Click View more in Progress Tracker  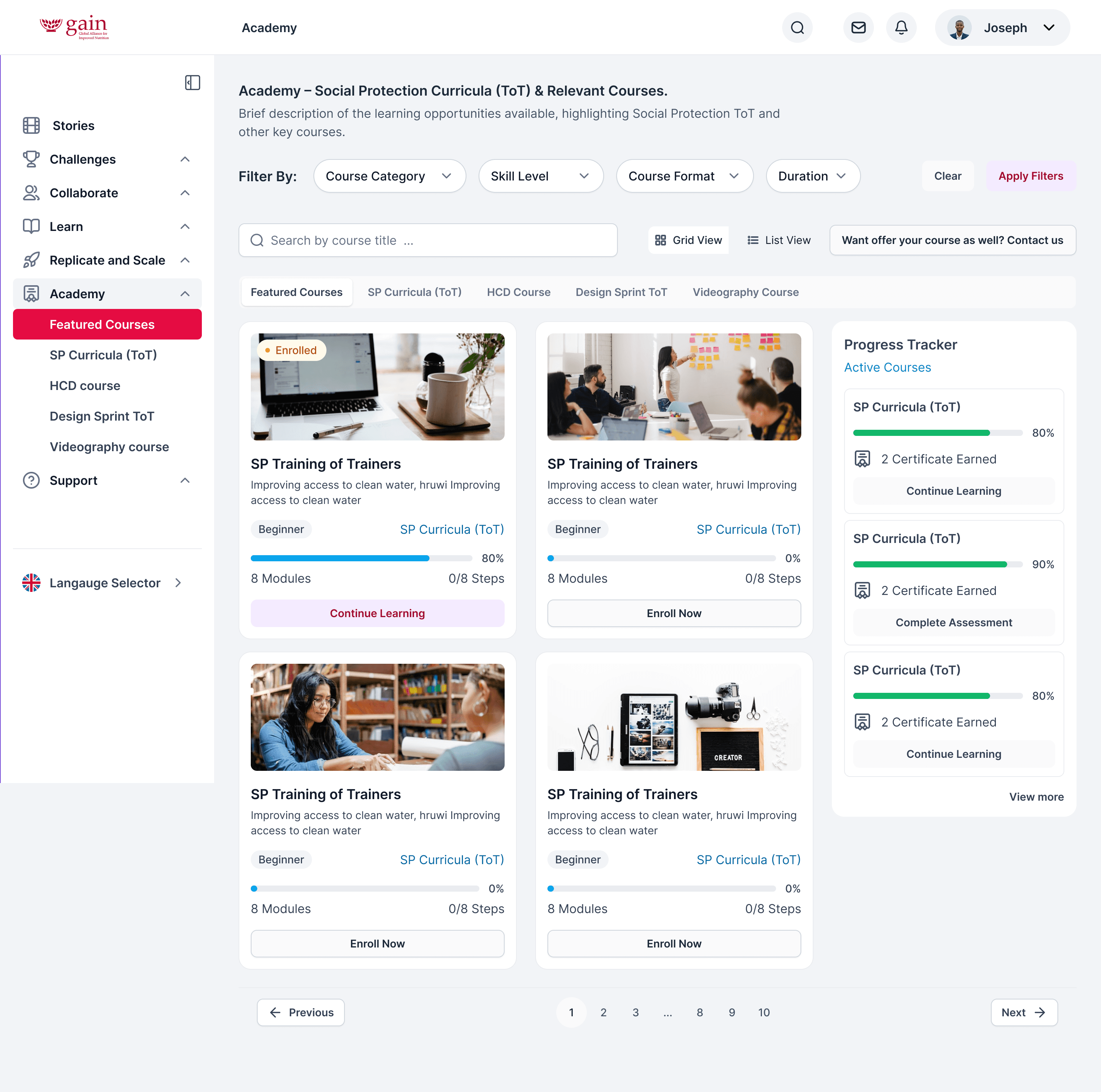click(x=1036, y=797)
